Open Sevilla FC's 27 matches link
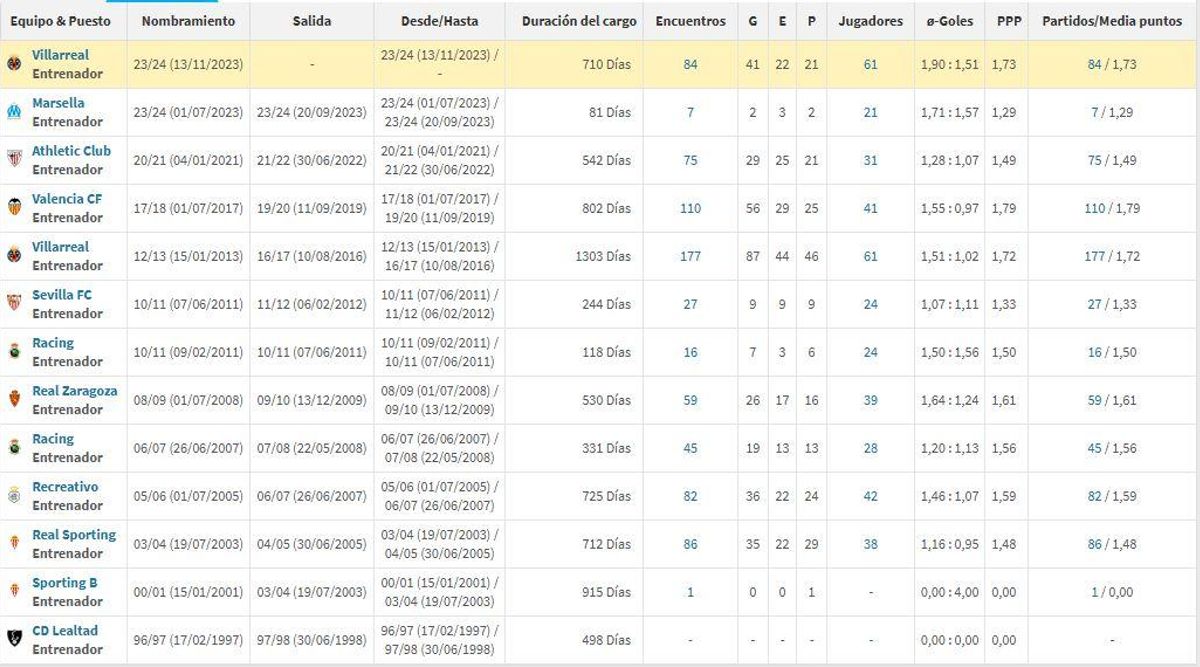The width and height of the screenshot is (1200, 667). tap(690, 305)
